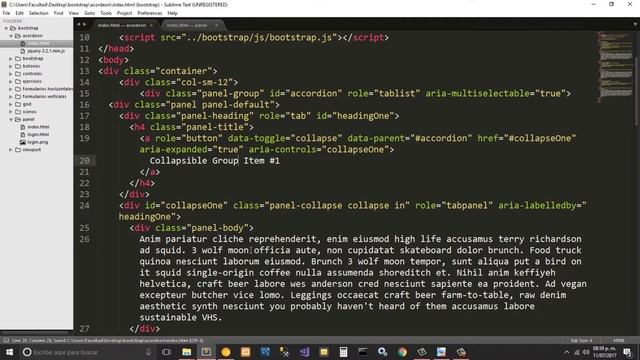Open the Preferences menu
Image resolution: width=640 pixels, height=360 pixels.
pyautogui.click(x=150, y=13)
